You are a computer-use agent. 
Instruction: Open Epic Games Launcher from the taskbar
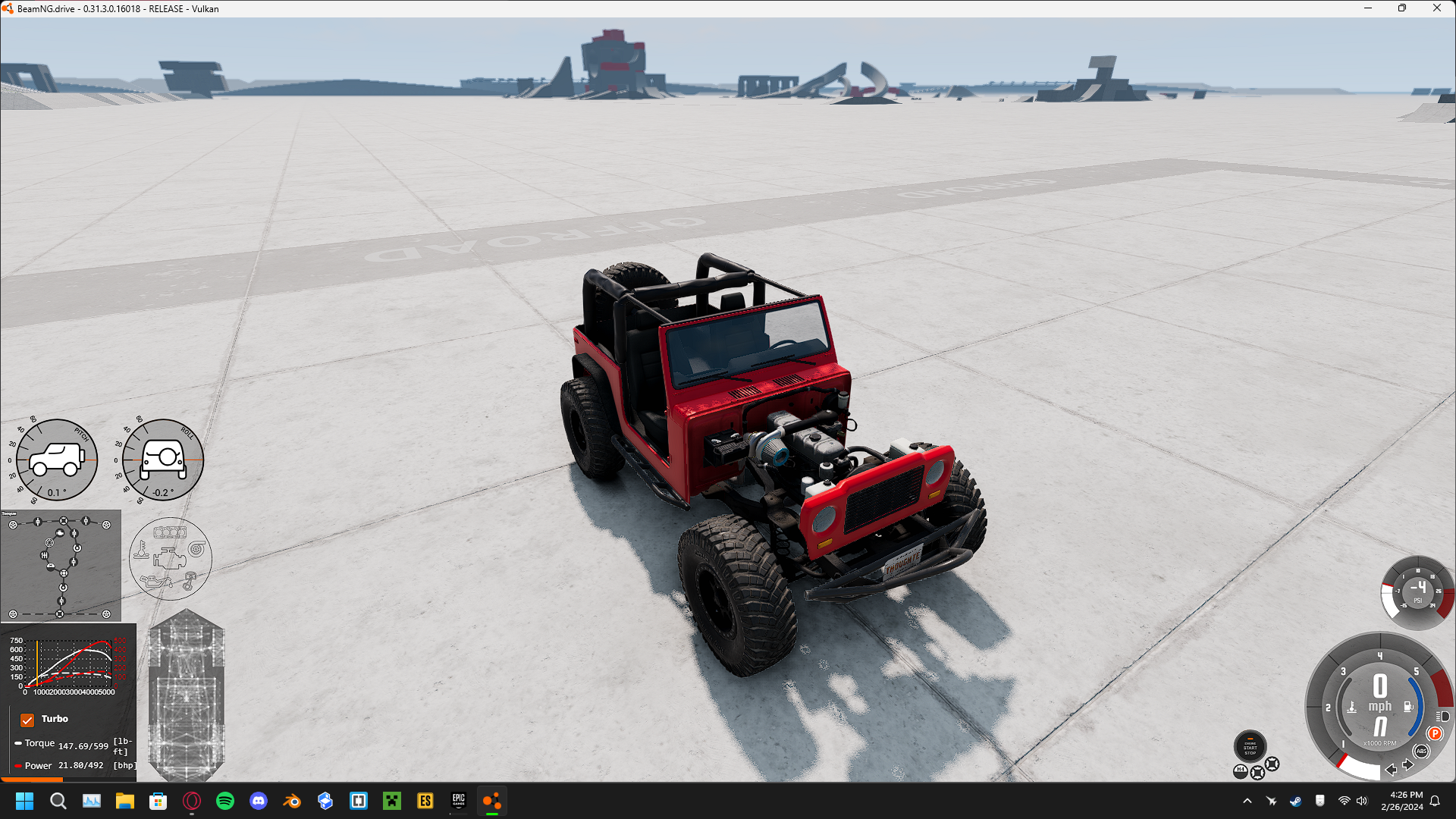pos(458,801)
